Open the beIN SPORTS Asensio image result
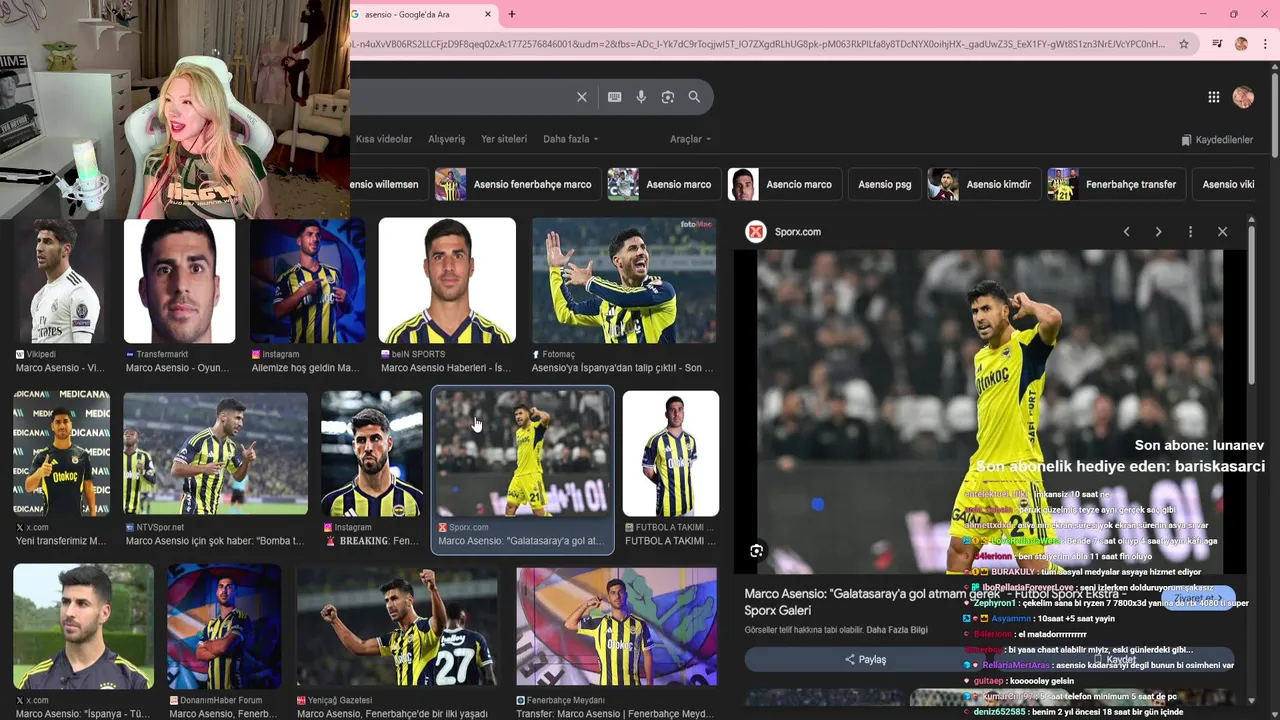 447,281
